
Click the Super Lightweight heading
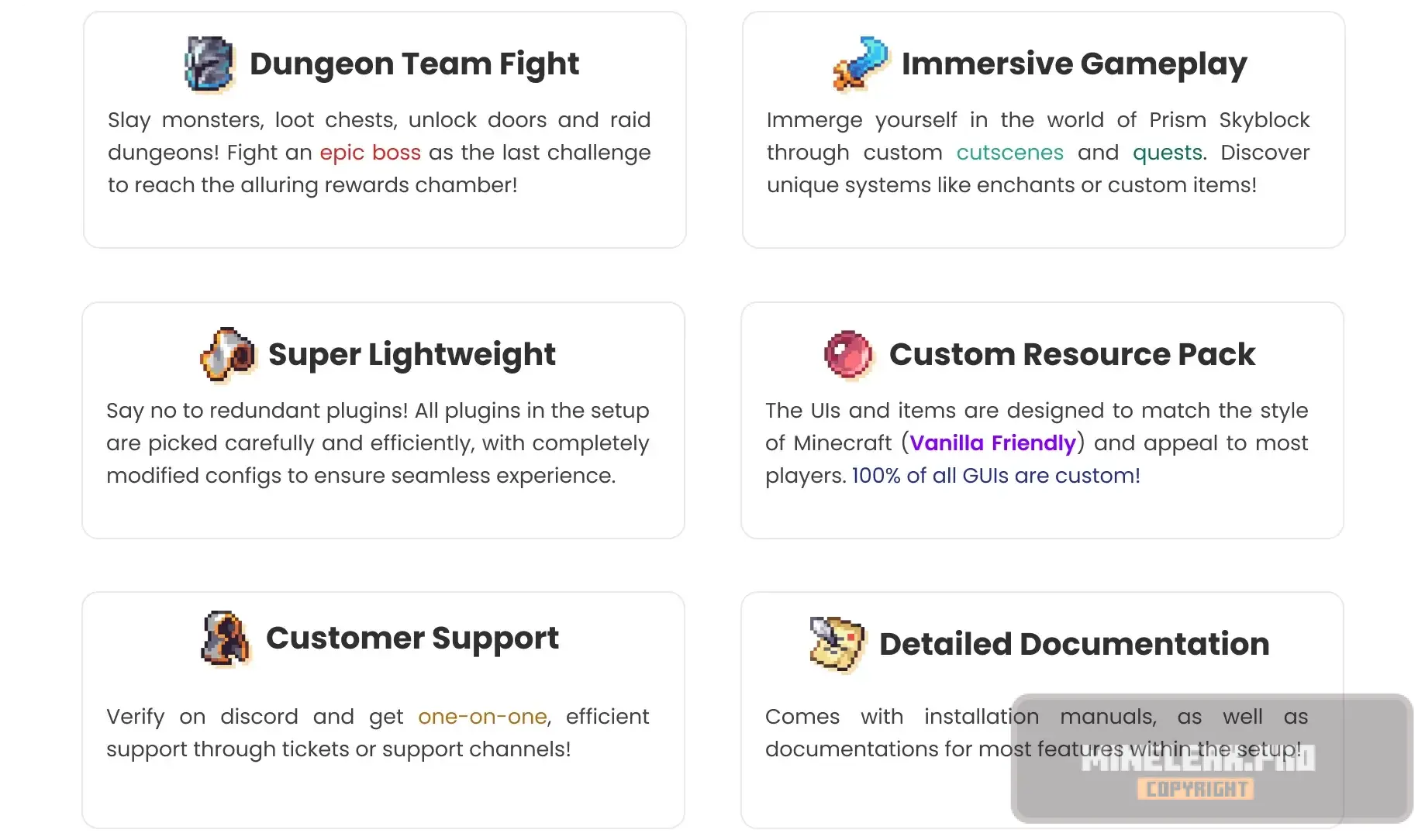click(x=412, y=355)
